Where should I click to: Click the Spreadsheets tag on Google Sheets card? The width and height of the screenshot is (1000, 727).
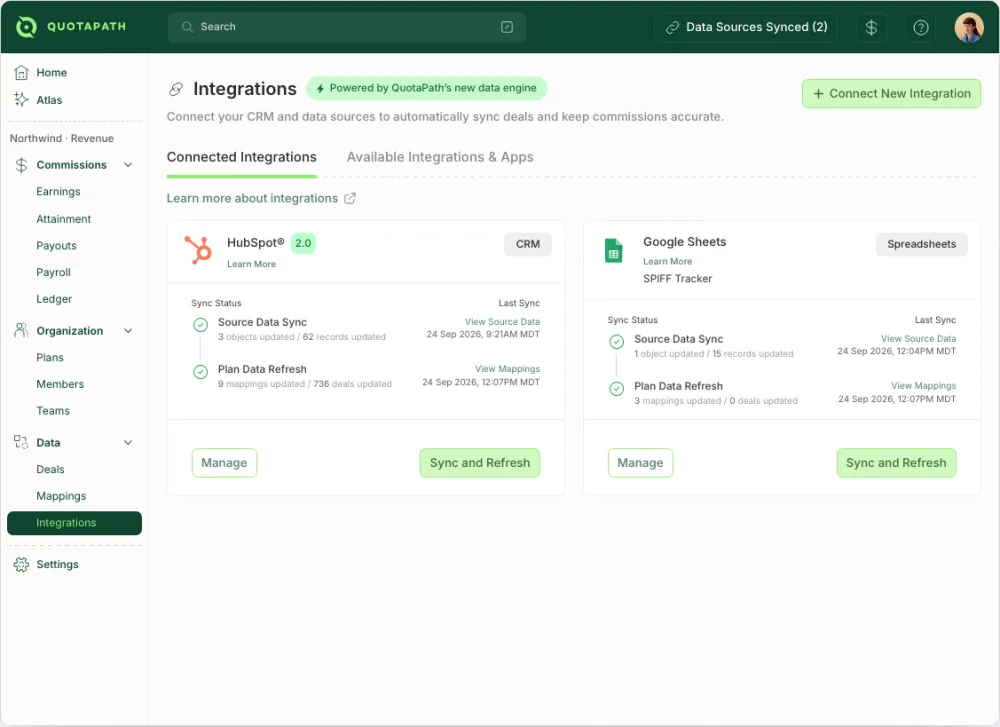922,244
